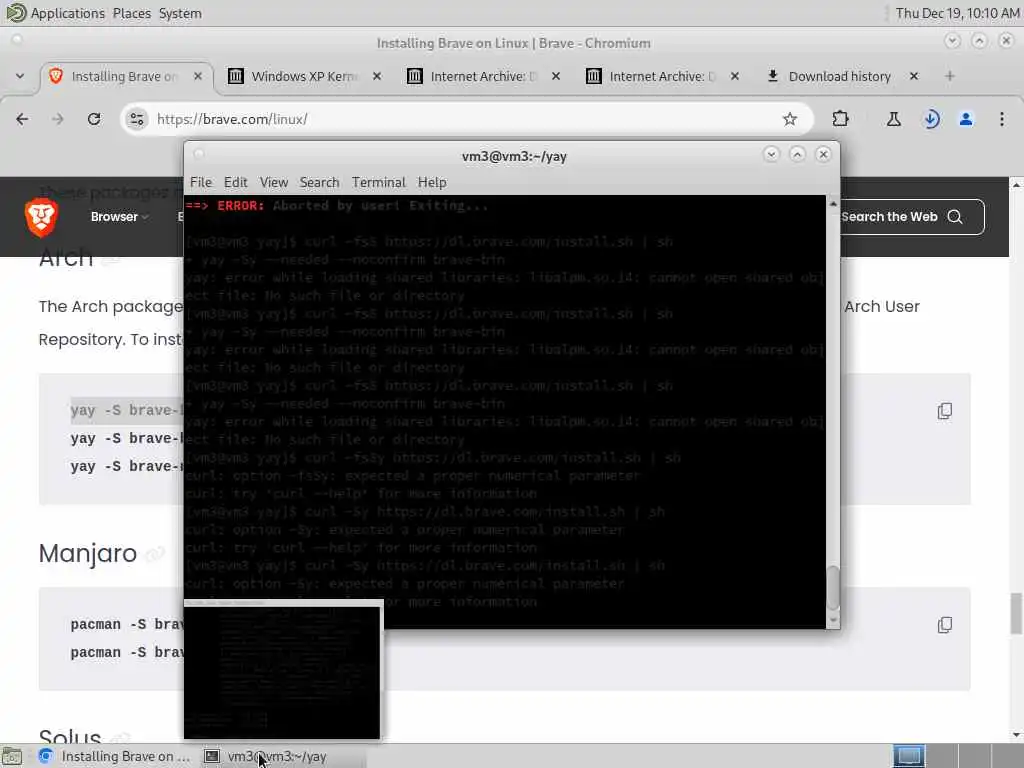Viewport: 1024px width, 768px height.
Task: Switch to second Internet Archive tab
Action: pos(662,76)
